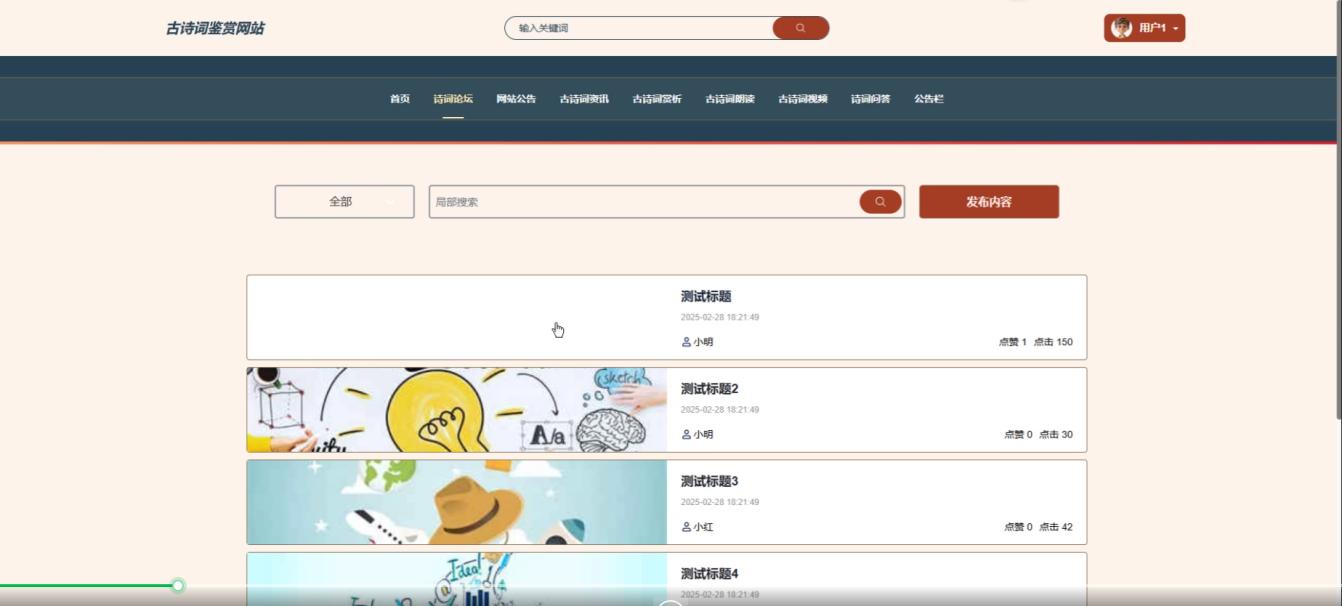Image resolution: width=1342 pixels, height=606 pixels.
Task: Click author name 小红 on 测试标题3 card
Action: pos(704,527)
